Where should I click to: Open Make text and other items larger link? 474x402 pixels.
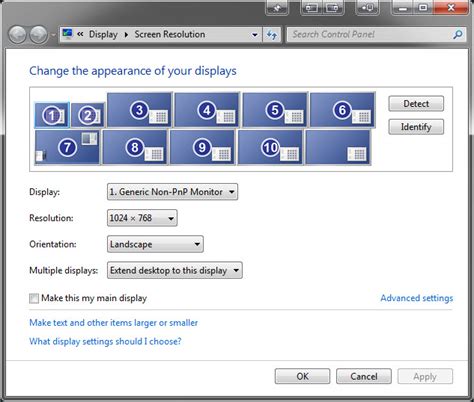113,323
